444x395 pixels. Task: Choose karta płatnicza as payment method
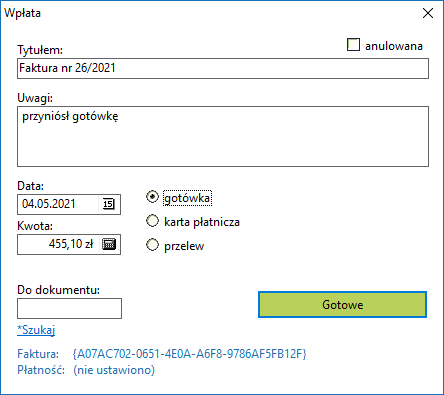[x=152, y=221]
